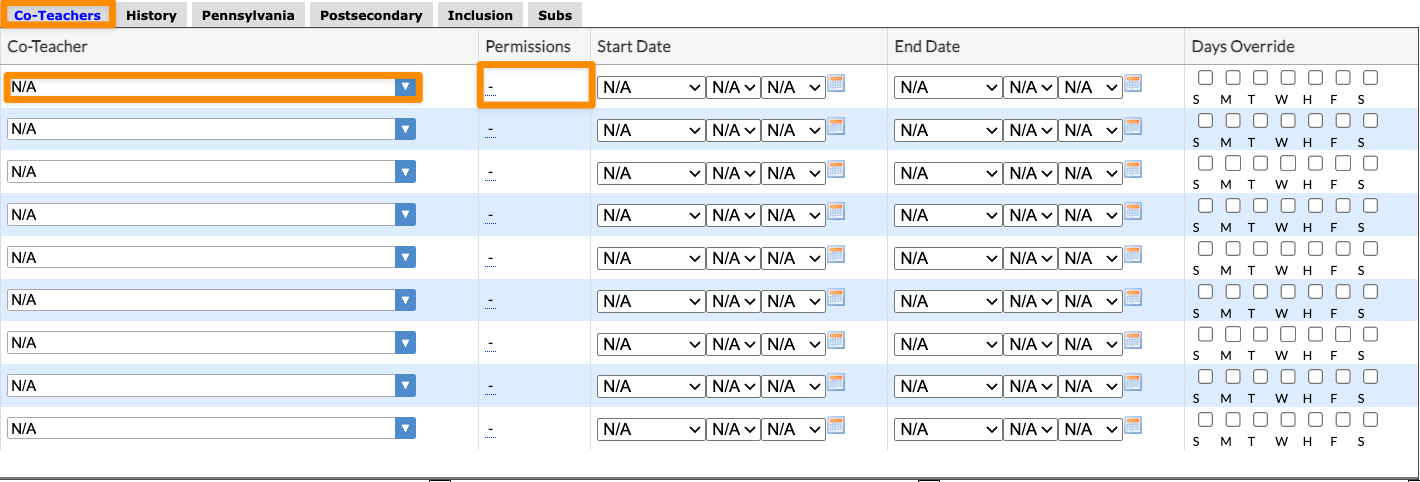Image resolution: width=1420 pixels, height=482 pixels.
Task: Click End Date calendar icon in second row
Action: click(x=1133, y=126)
